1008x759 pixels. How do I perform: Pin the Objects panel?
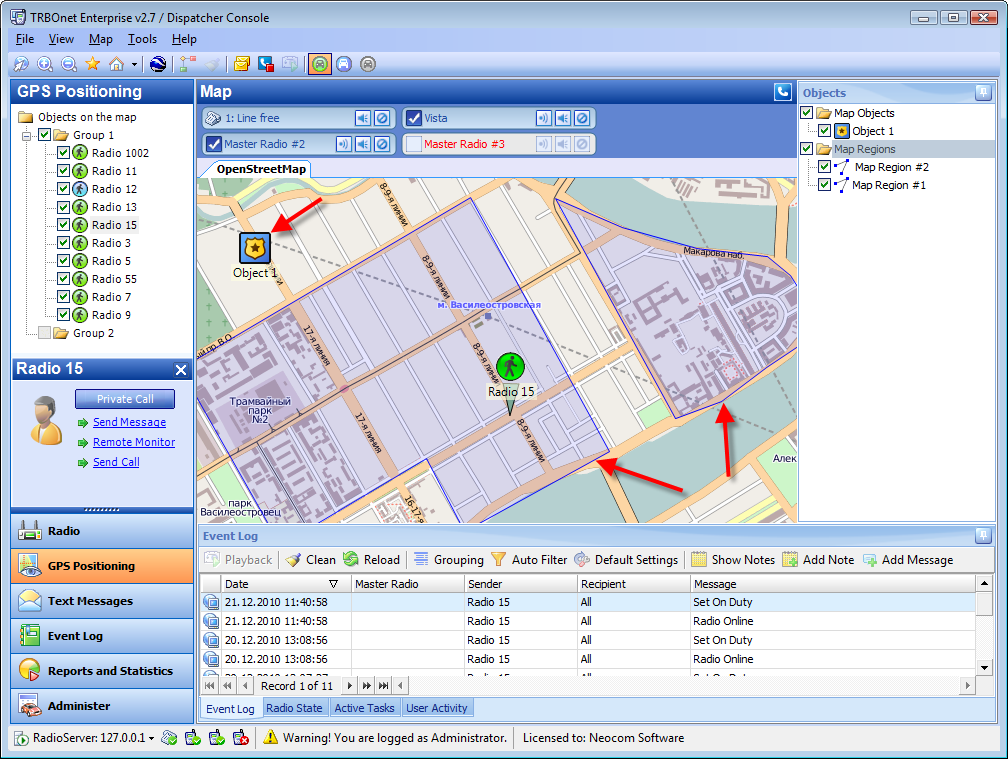coord(983,93)
